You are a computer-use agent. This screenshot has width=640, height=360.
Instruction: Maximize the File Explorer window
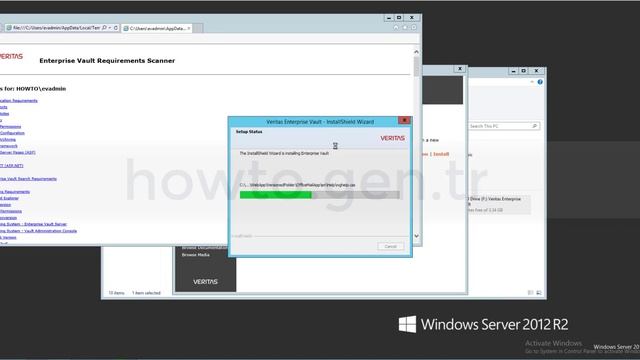click(524, 71)
